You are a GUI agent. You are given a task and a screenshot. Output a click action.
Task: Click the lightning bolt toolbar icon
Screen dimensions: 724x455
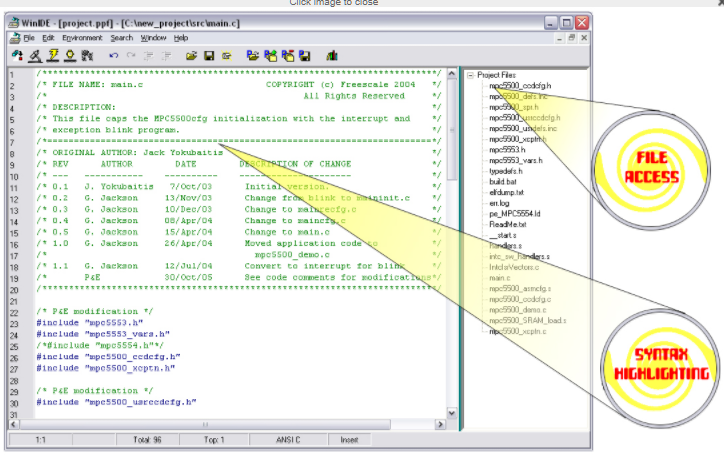[52, 54]
